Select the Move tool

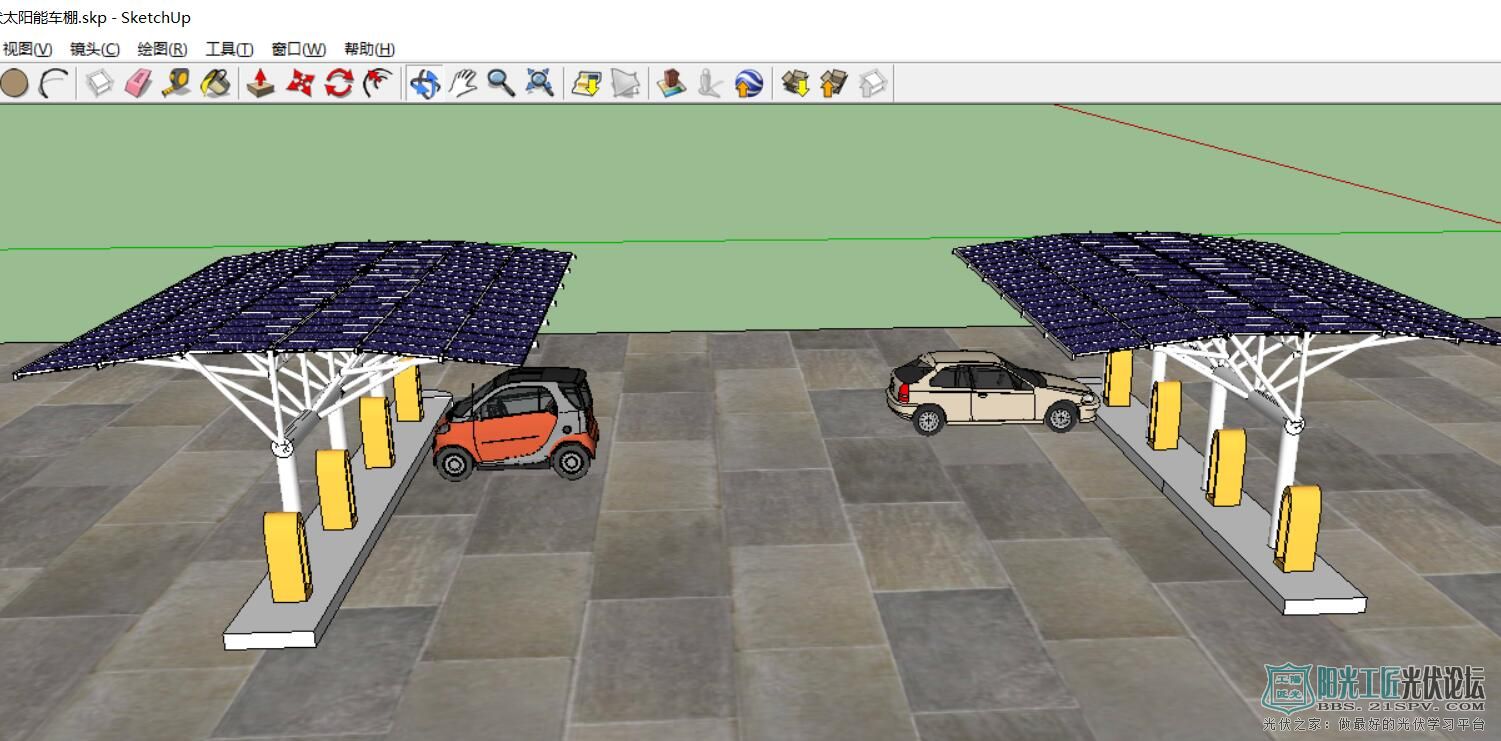pyautogui.click(x=300, y=83)
